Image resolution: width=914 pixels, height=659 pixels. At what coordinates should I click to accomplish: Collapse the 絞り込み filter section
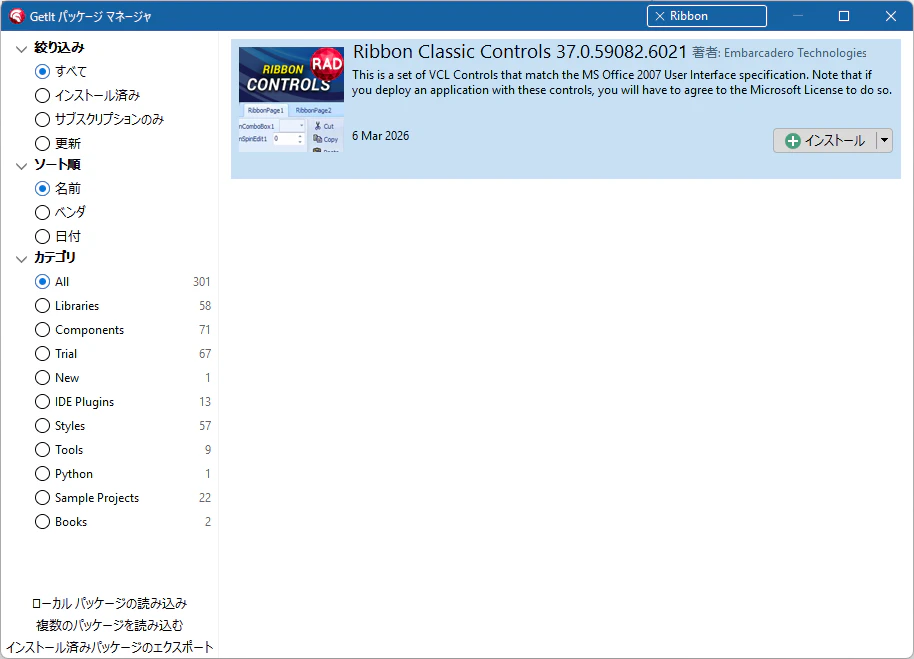point(22,49)
